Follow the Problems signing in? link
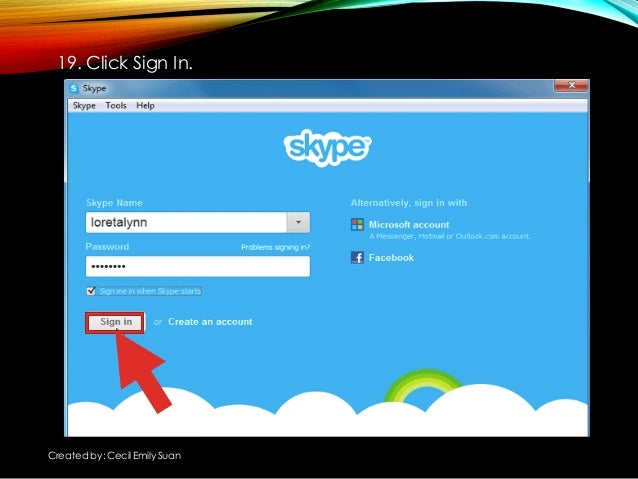The width and height of the screenshot is (638, 479). pos(275,247)
